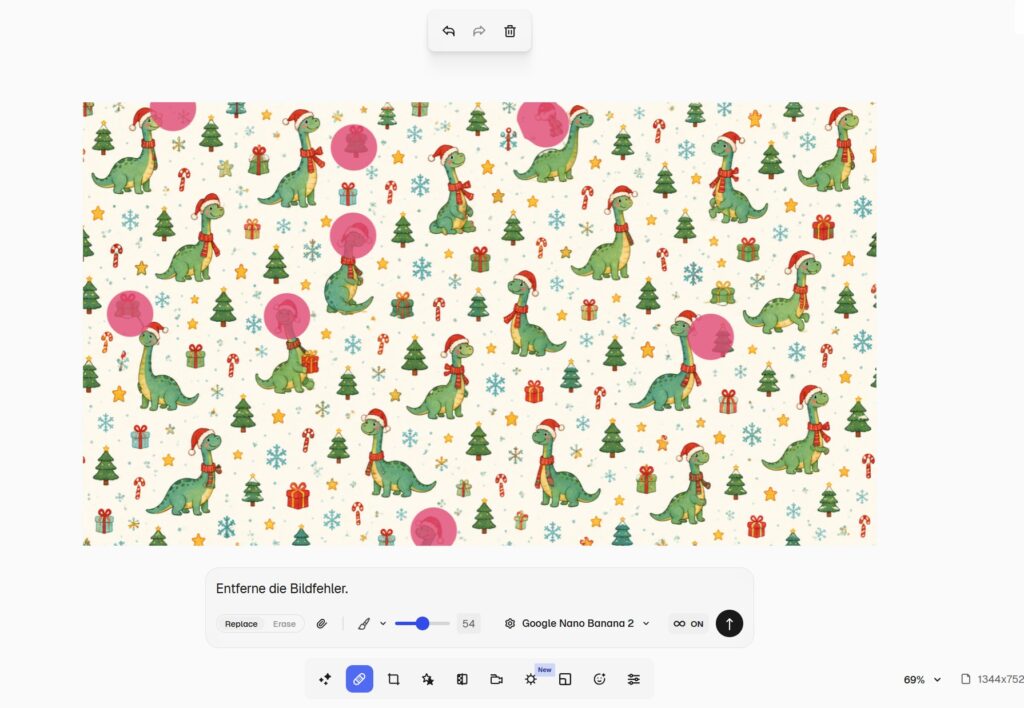The width and height of the screenshot is (1024, 708).
Task: Open the sun relight tool marked New
Action: [531, 679]
